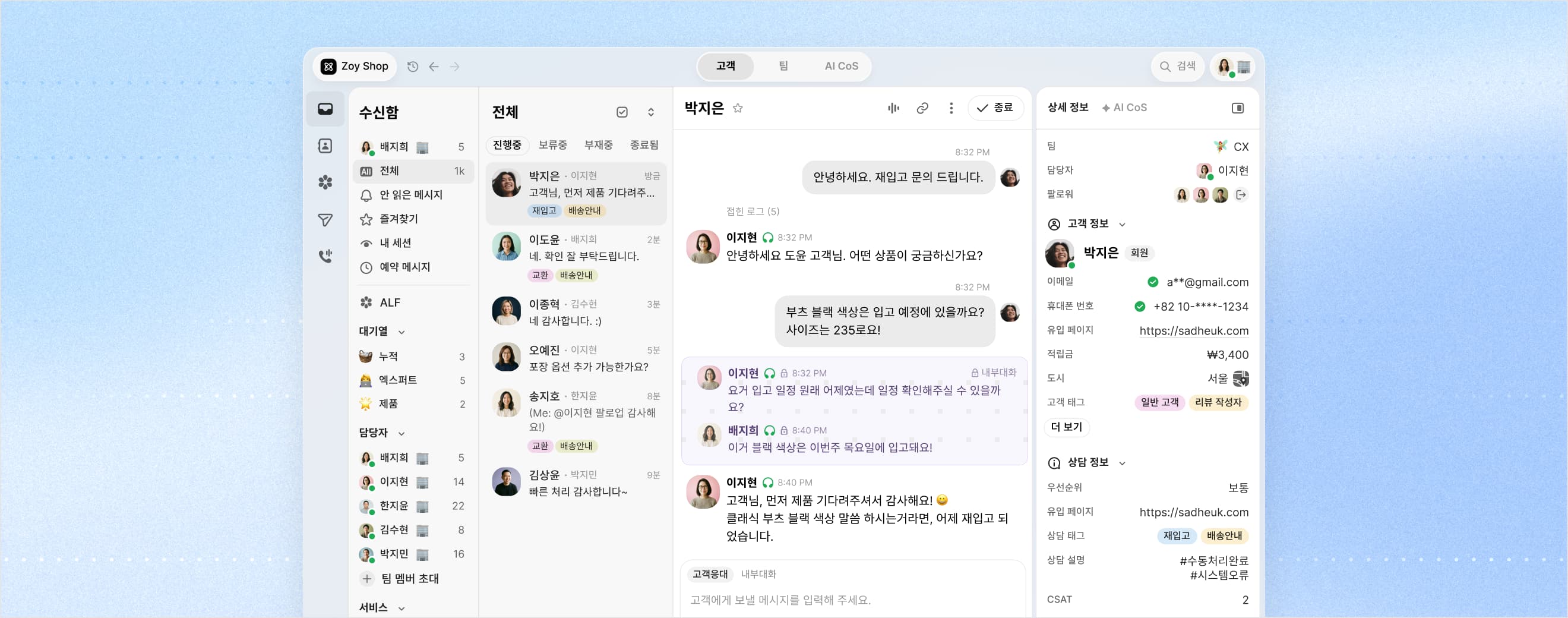
Task: Select the 엑스퍼트 queue
Action: (413, 380)
